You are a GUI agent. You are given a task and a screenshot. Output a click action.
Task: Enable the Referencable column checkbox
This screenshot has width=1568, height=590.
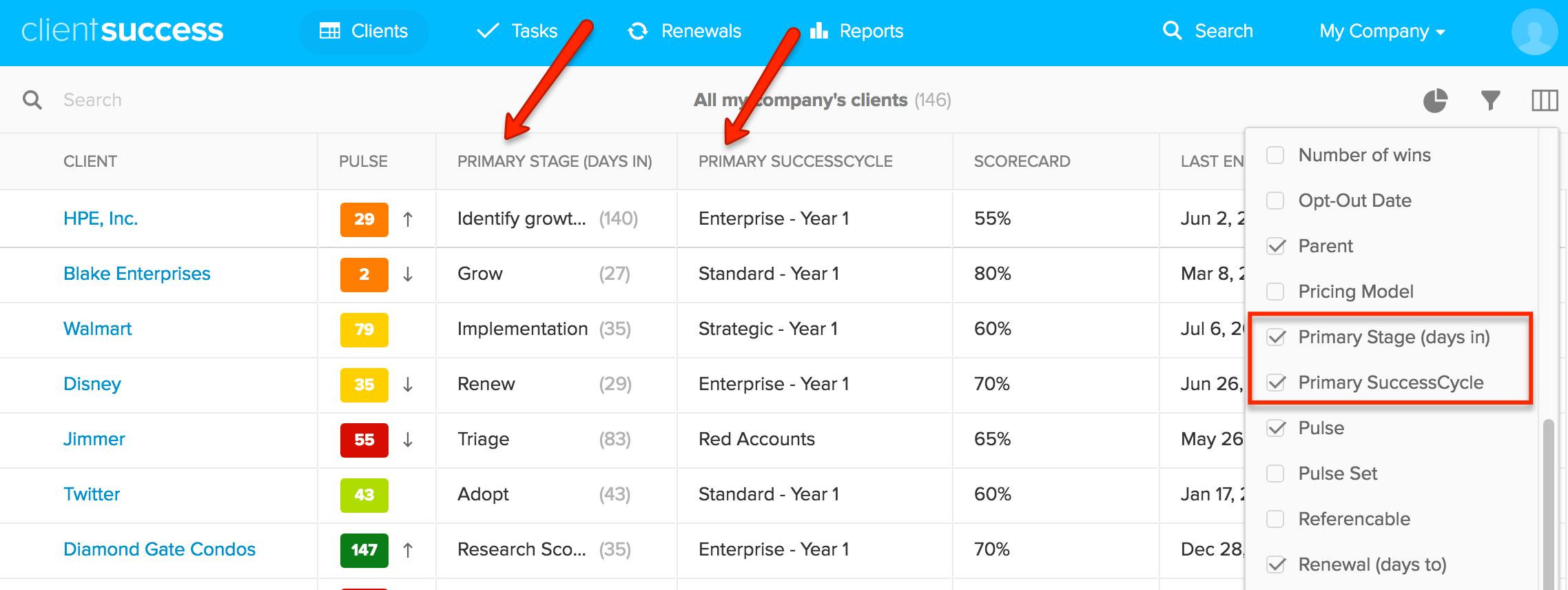point(1275,518)
